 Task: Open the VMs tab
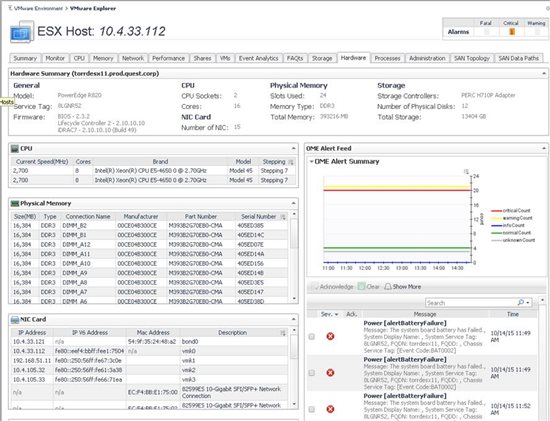[x=225, y=58]
